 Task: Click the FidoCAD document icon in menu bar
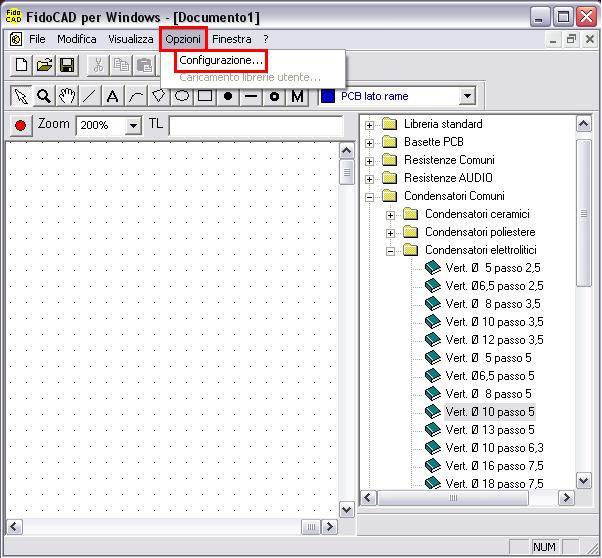pyautogui.click(x=16, y=39)
